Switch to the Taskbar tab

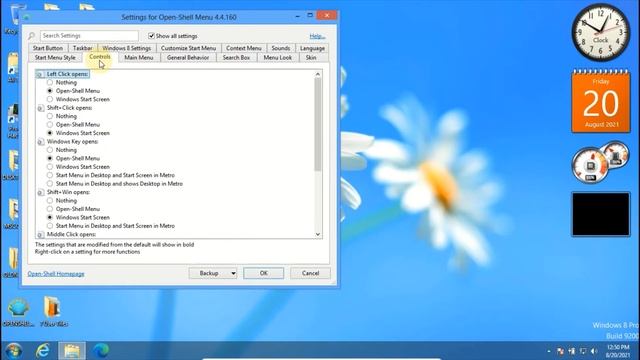pos(82,48)
